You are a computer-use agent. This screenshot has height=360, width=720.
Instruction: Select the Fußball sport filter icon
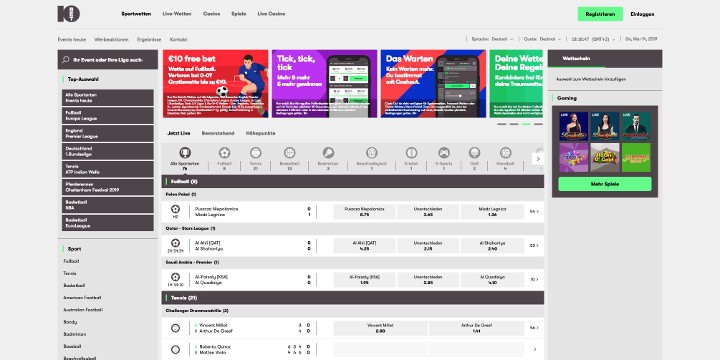(224, 153)
